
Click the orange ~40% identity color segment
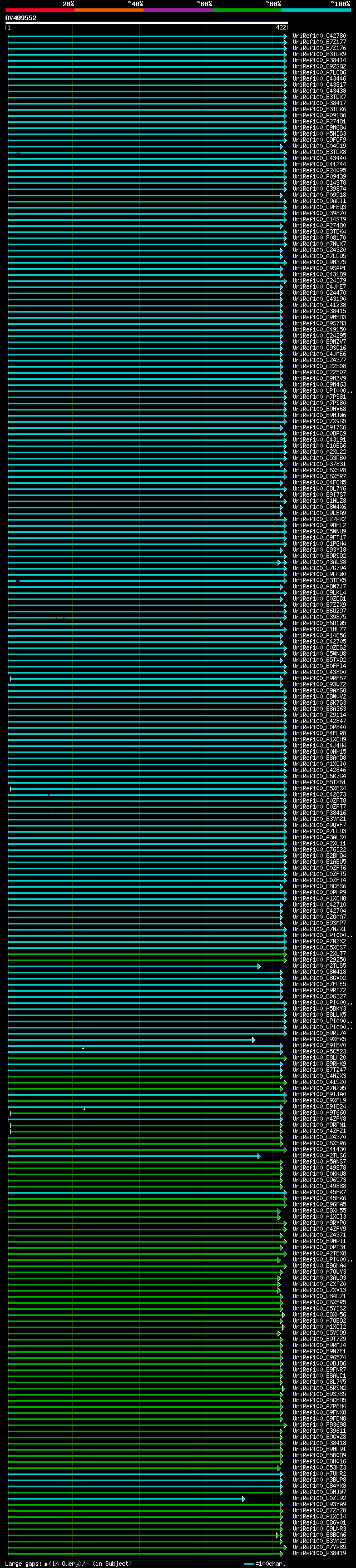pos(109,10)
